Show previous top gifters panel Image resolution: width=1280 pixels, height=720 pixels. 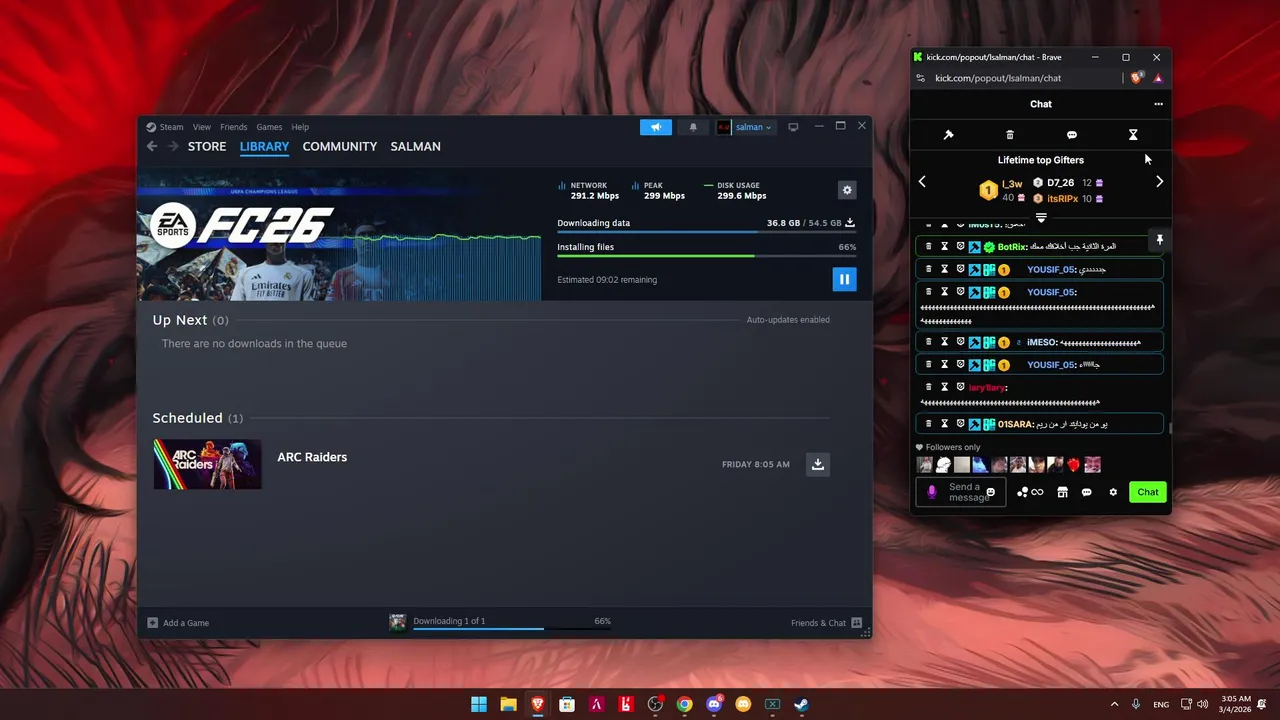point(922,182)
